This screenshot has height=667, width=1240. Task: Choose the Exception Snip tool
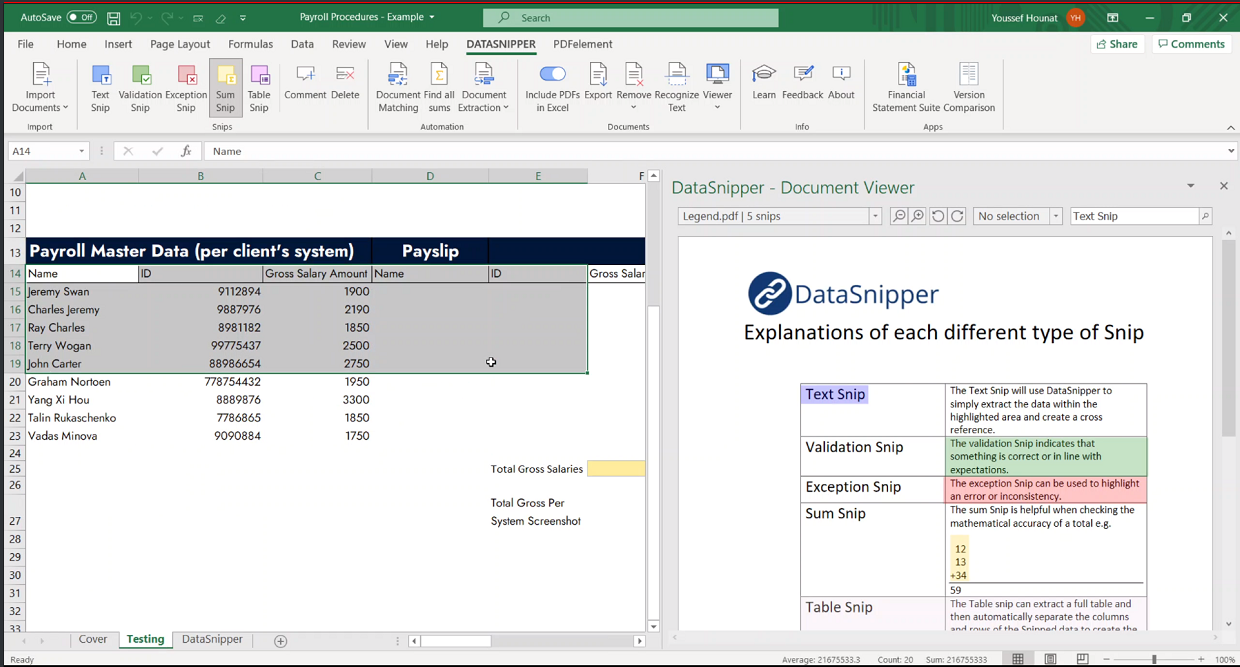pos(186,88)
